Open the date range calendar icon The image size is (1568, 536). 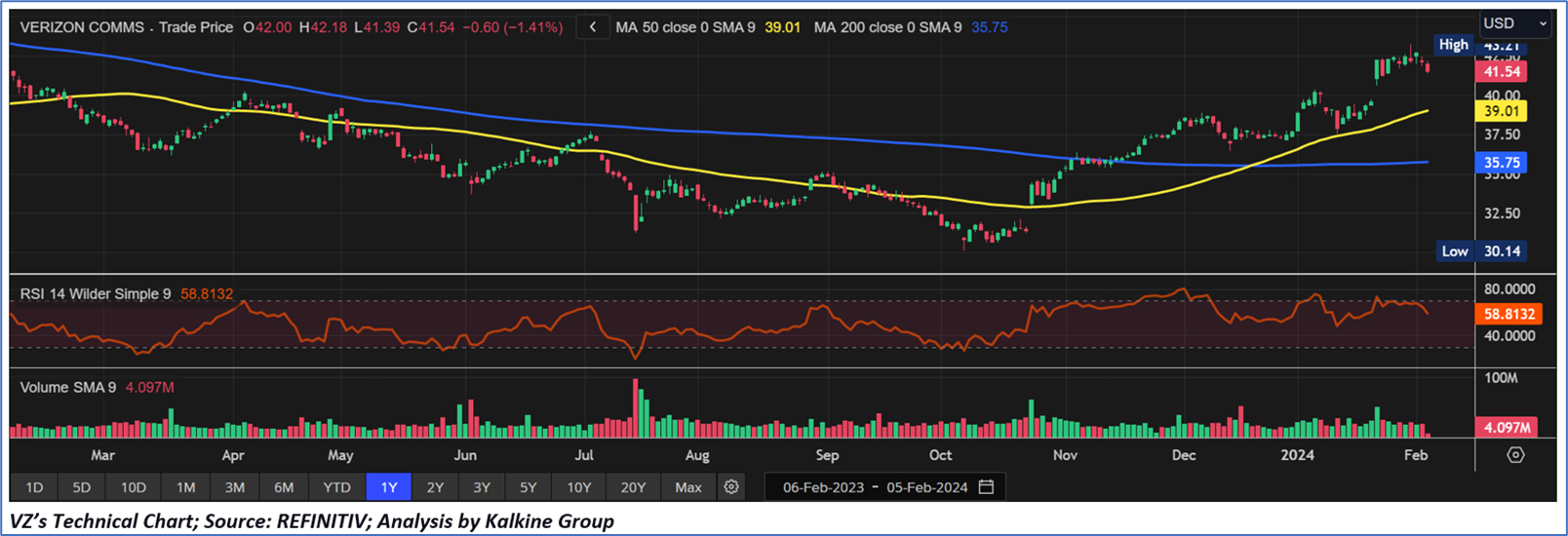pos(986,487)
